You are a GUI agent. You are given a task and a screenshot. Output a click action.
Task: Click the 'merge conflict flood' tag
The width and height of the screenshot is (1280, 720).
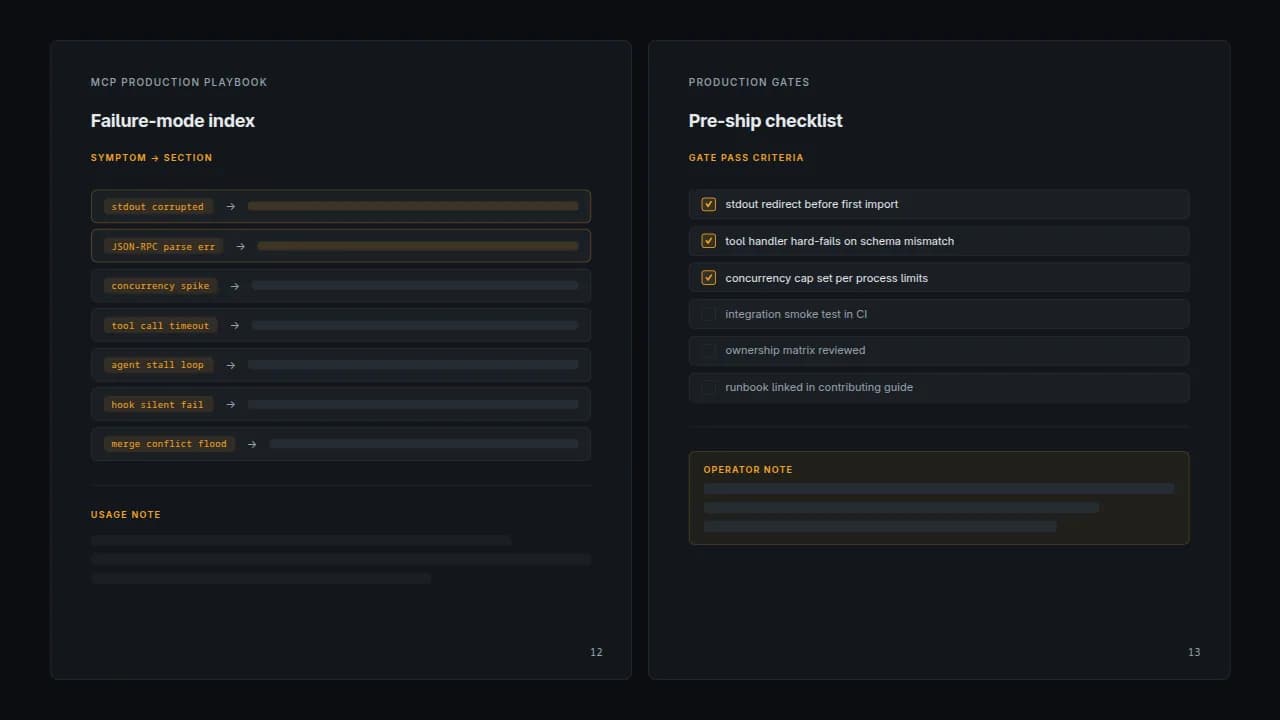169,444
